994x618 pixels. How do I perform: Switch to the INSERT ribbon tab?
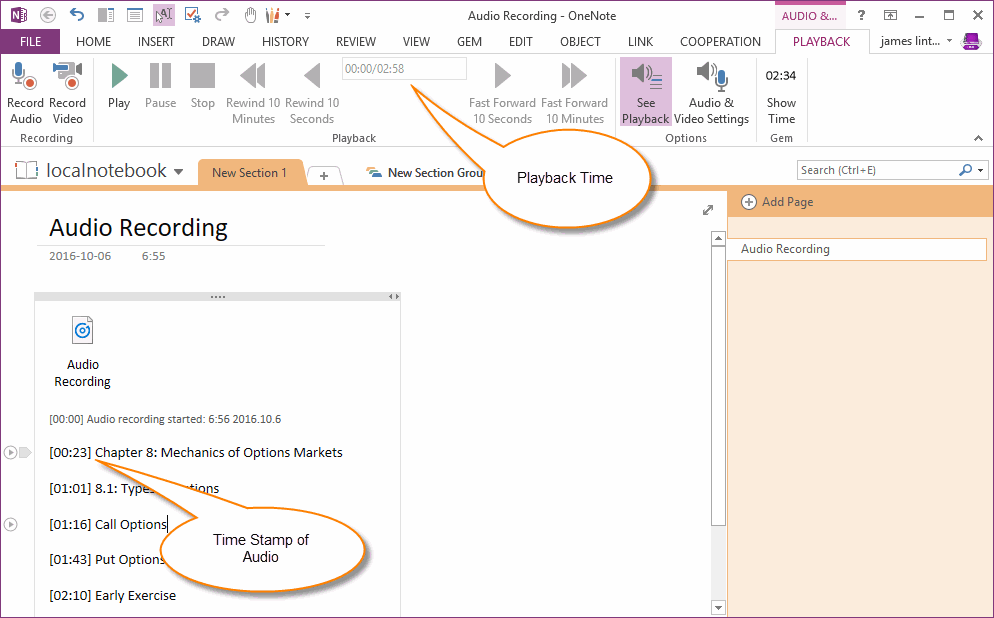(x=156, y=42)
